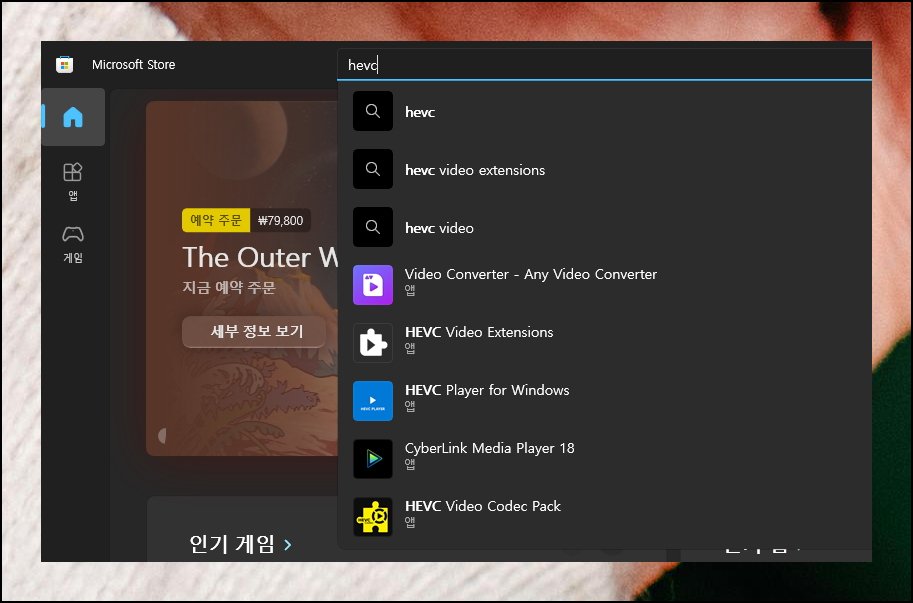Click the 지금 예약 주문 subtitle text
Image resolution: width=913 pixels, height=603 pixels.
229,288
